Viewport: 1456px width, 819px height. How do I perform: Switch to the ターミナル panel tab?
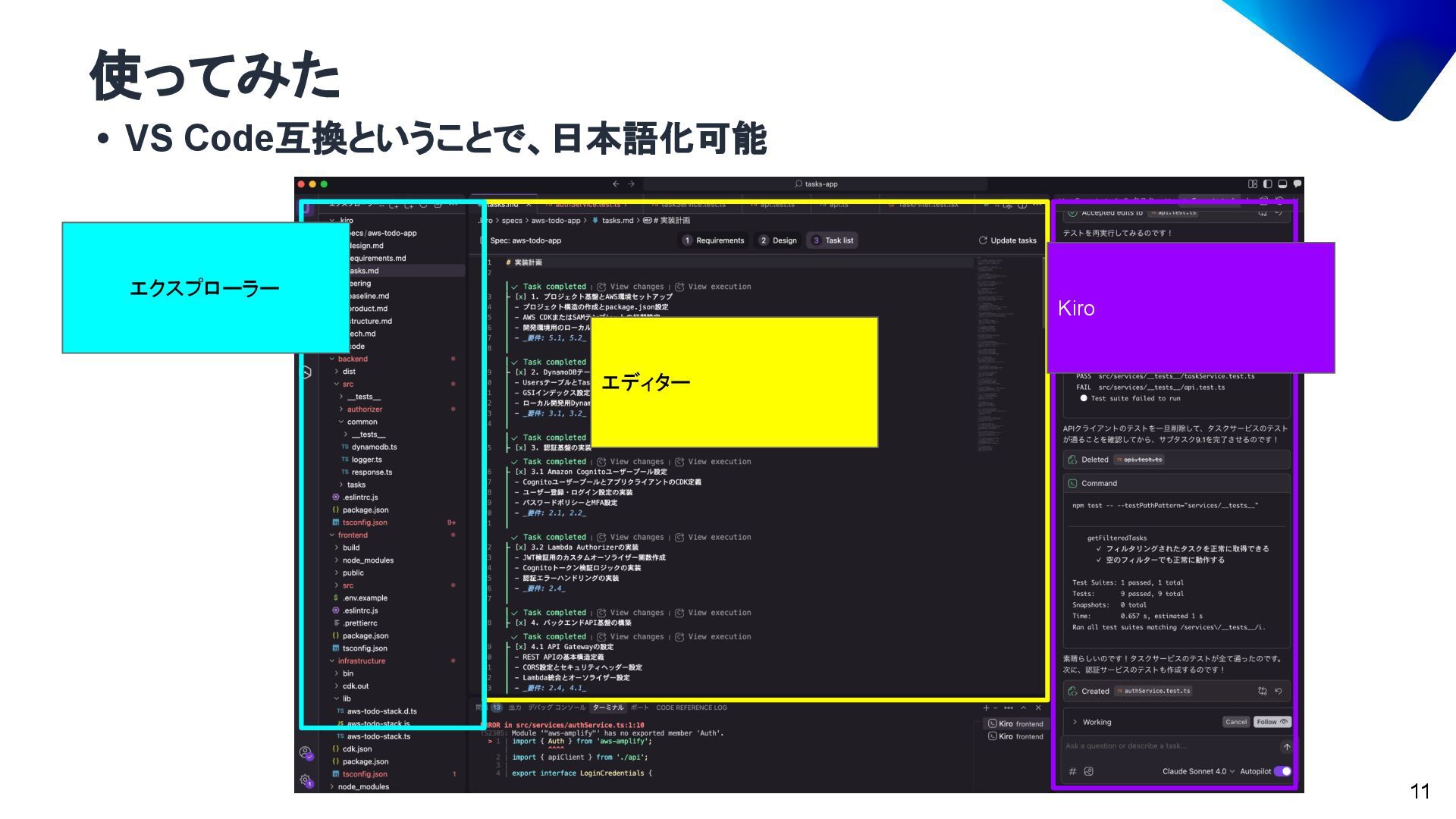click(608, 708)
